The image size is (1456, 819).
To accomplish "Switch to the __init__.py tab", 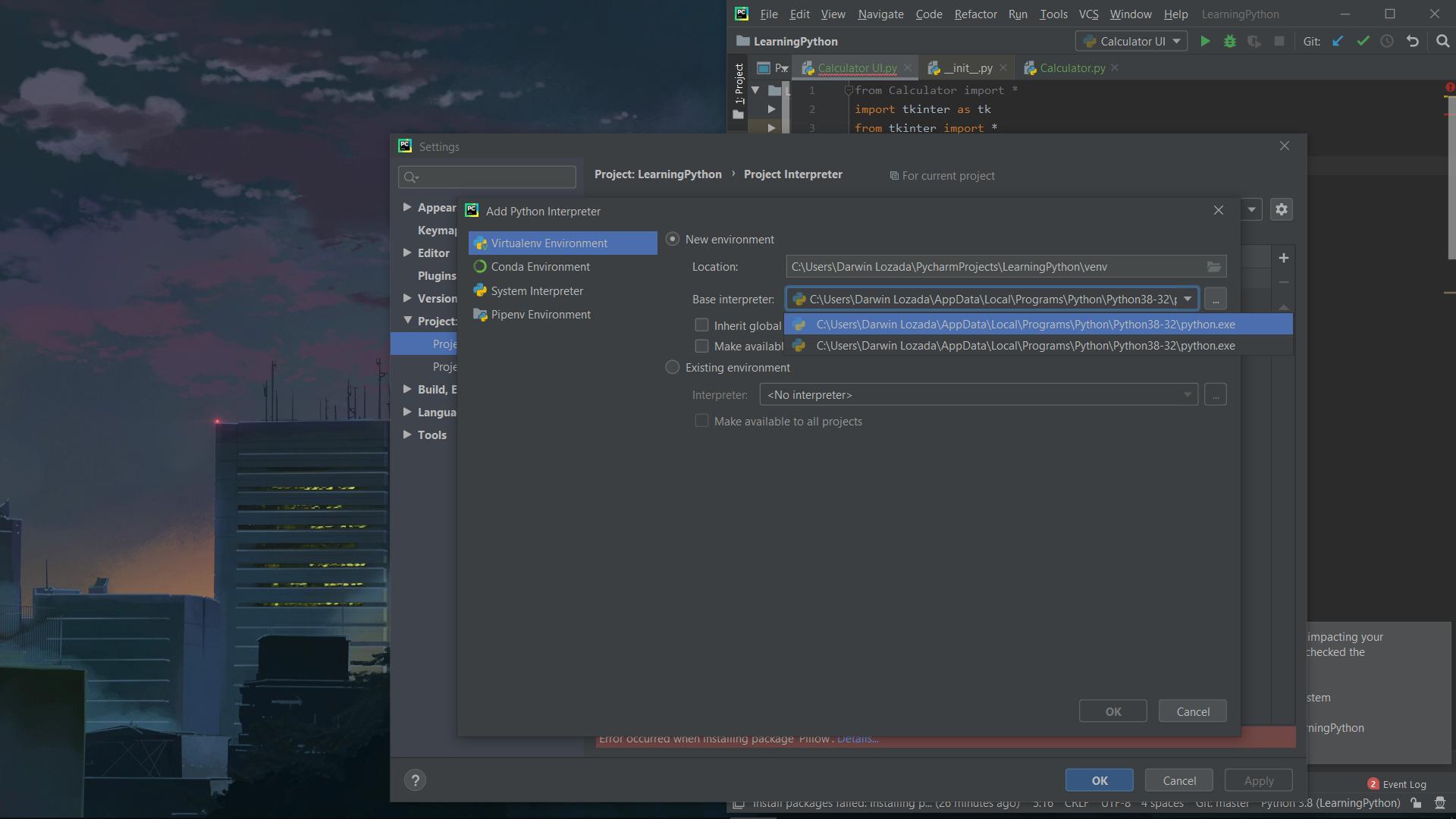I will [968, 67].
